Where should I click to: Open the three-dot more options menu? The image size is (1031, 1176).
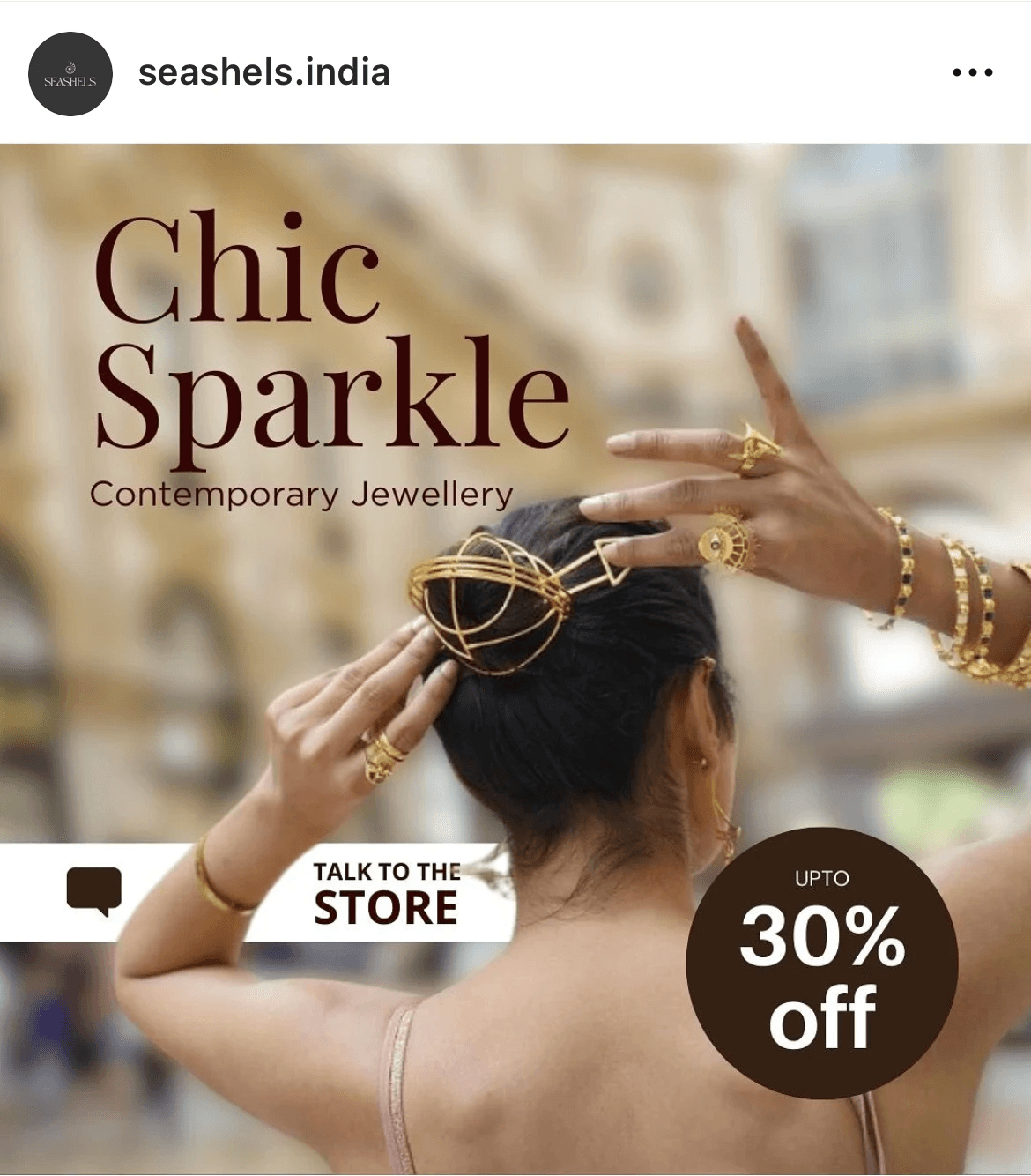(x=973, y=72)
